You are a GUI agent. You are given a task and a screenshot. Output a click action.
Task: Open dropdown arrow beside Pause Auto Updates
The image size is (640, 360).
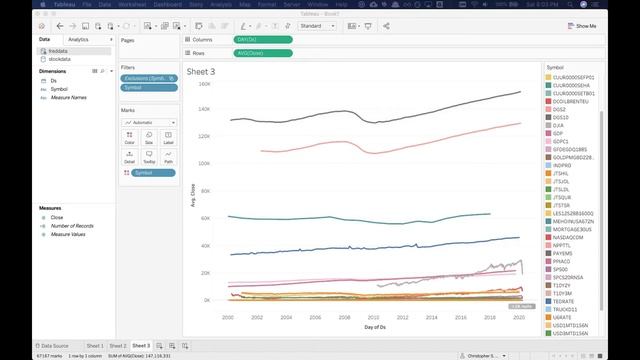[x=118, y=27]
